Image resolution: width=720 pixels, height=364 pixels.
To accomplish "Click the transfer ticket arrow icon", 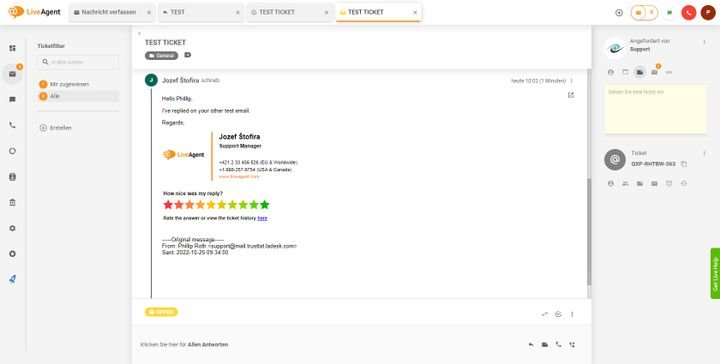I will (x=545, y=314).
